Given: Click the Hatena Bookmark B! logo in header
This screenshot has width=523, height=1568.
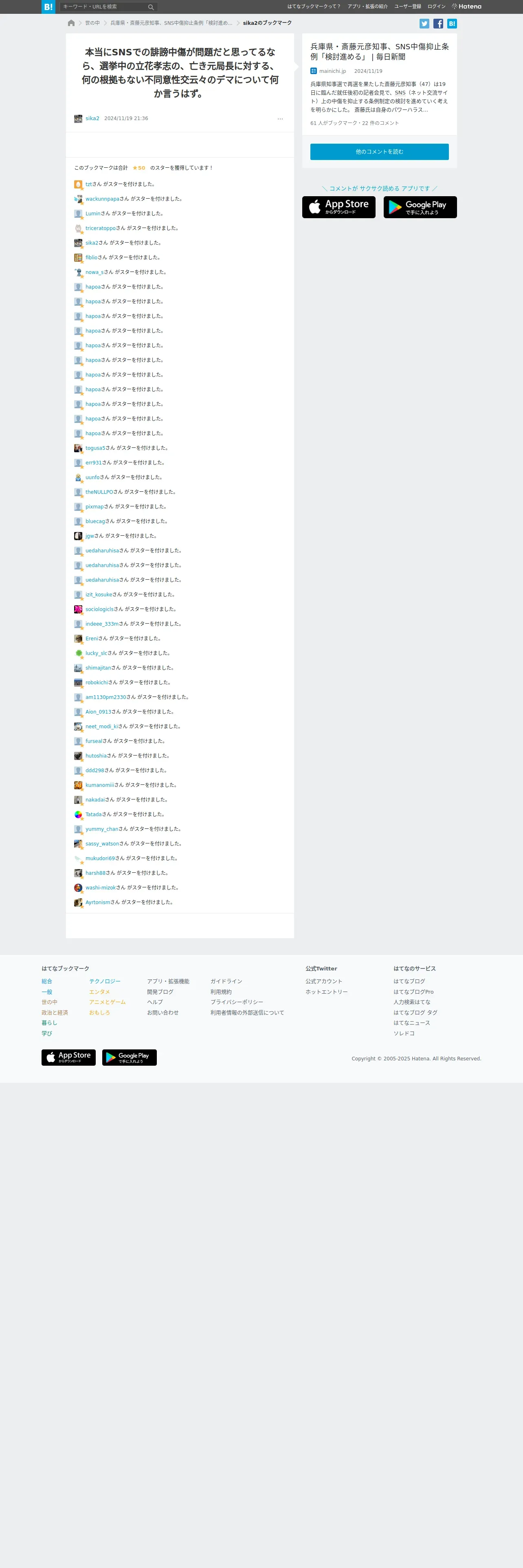Looking at the screenshot, I should pos(48,7).
